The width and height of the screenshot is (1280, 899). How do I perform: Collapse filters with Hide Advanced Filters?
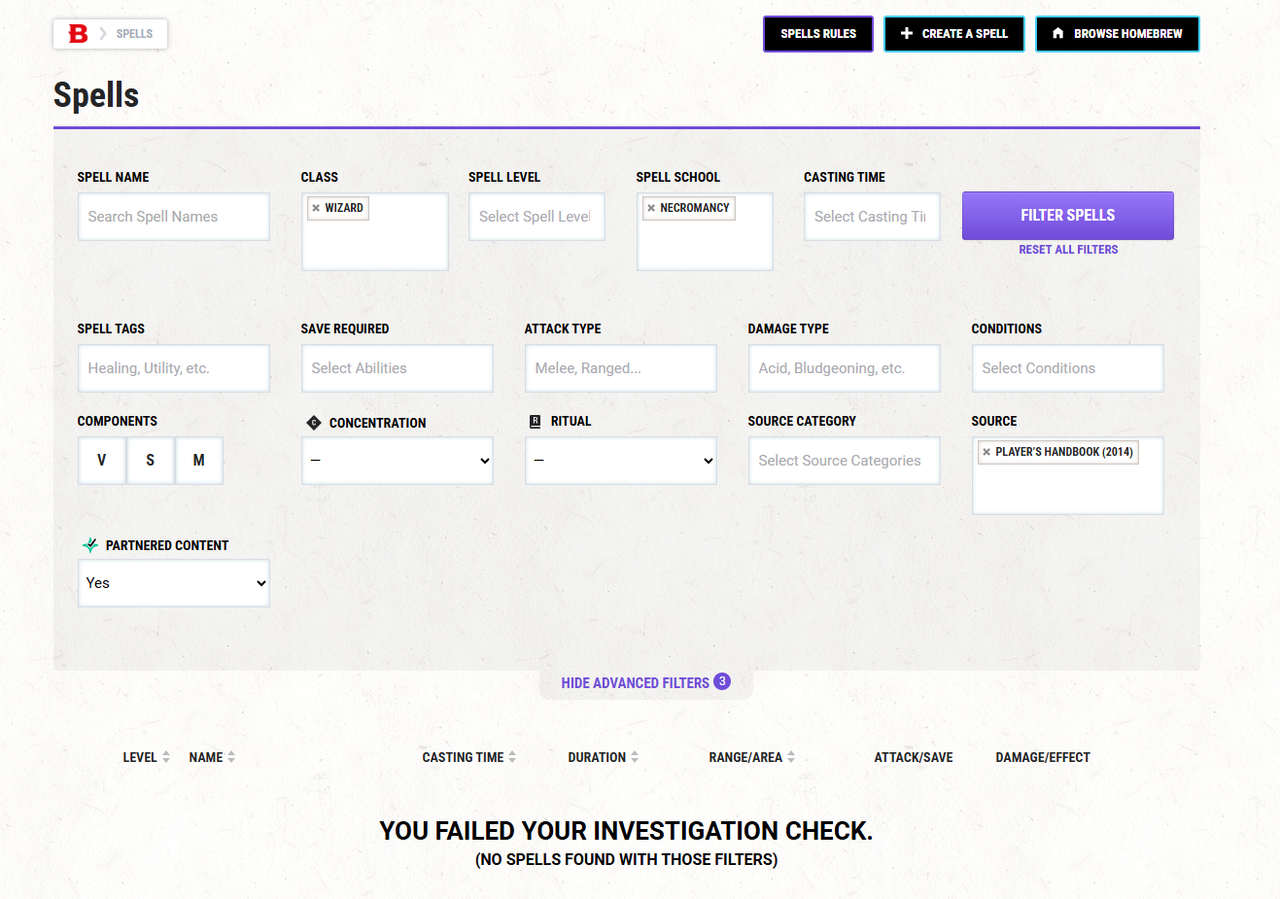[645, 683]
